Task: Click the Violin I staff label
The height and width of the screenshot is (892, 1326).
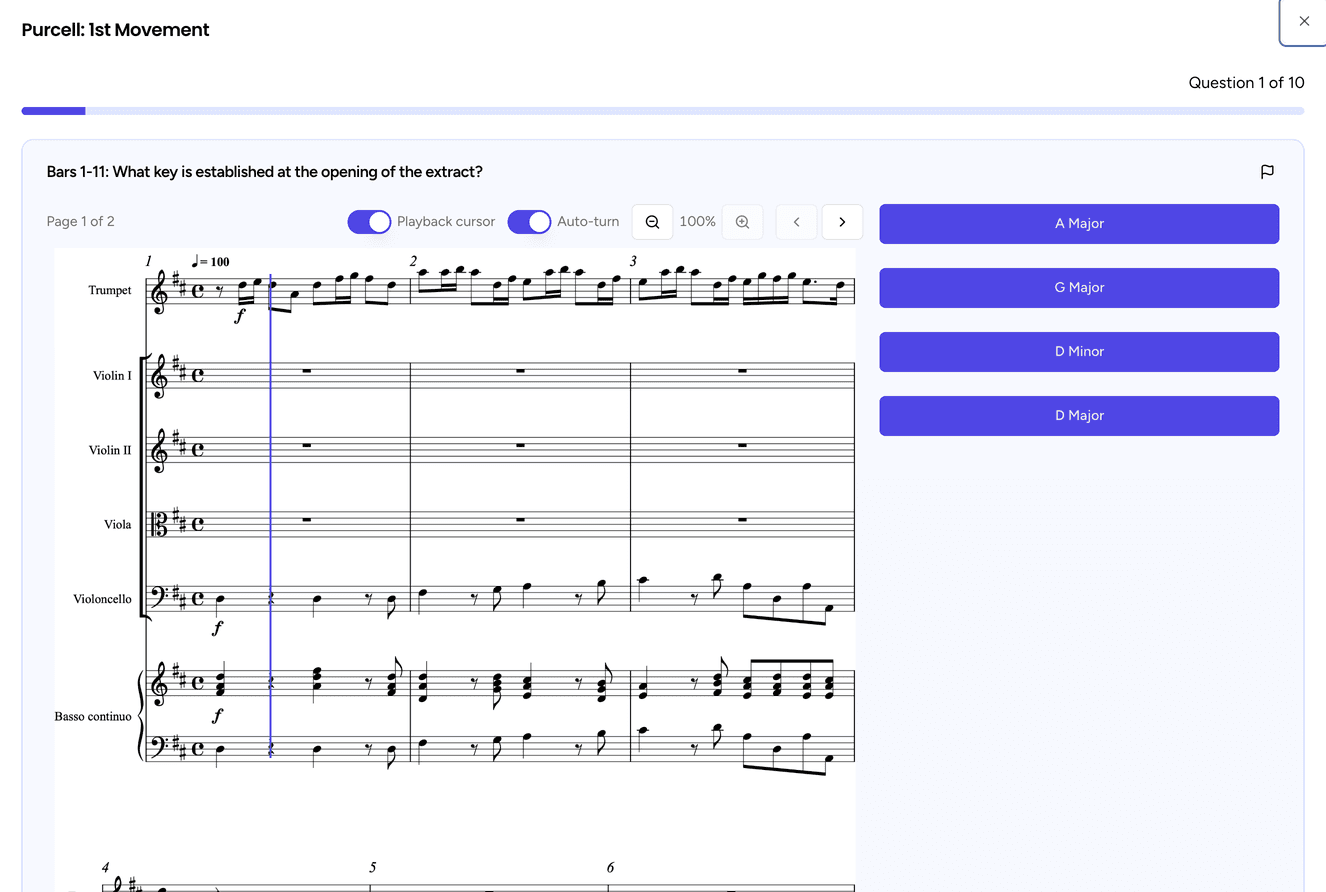Action: click(x=112, y=376)
